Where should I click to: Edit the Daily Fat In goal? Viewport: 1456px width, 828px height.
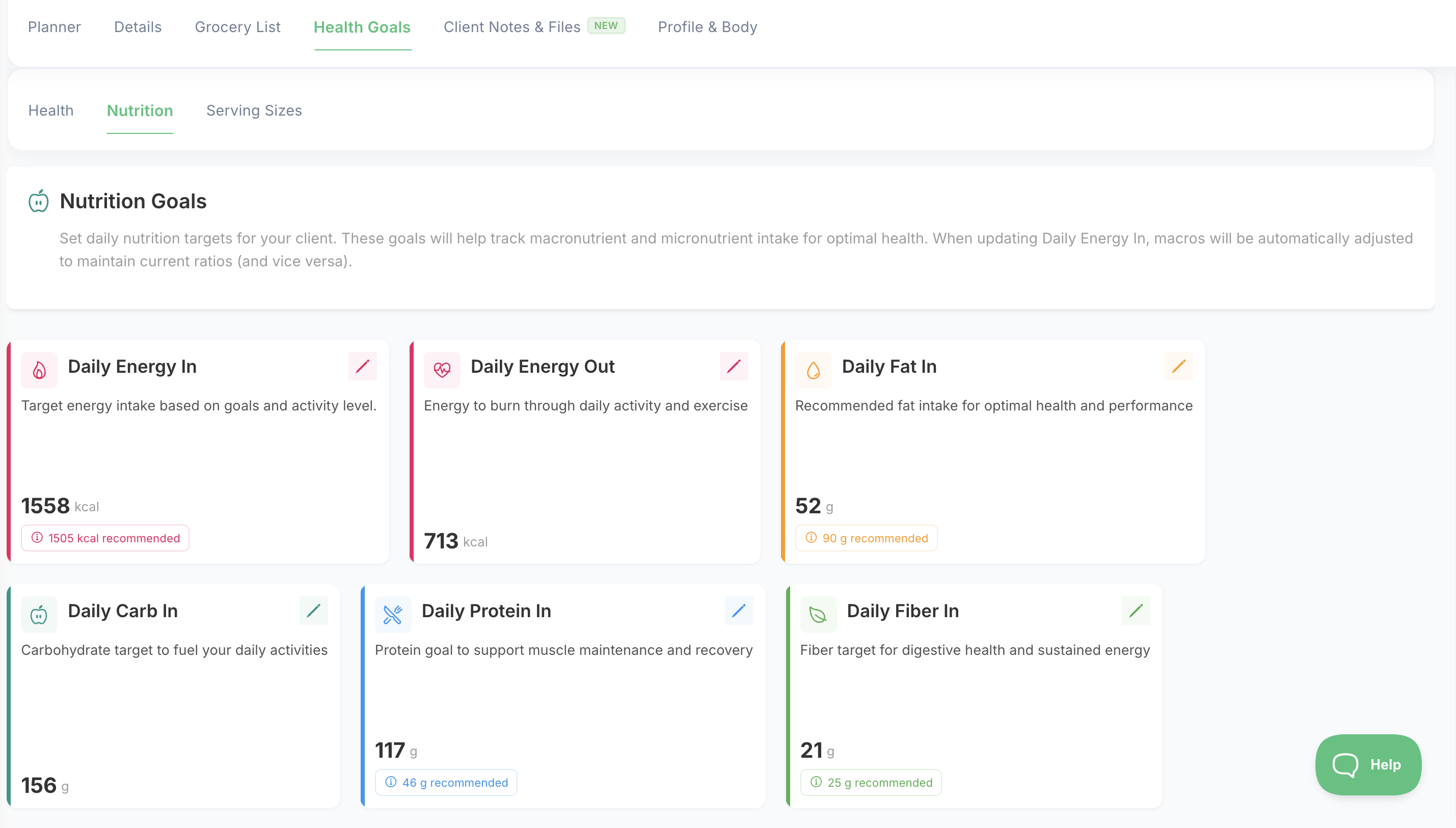[x=1178, y=366]
